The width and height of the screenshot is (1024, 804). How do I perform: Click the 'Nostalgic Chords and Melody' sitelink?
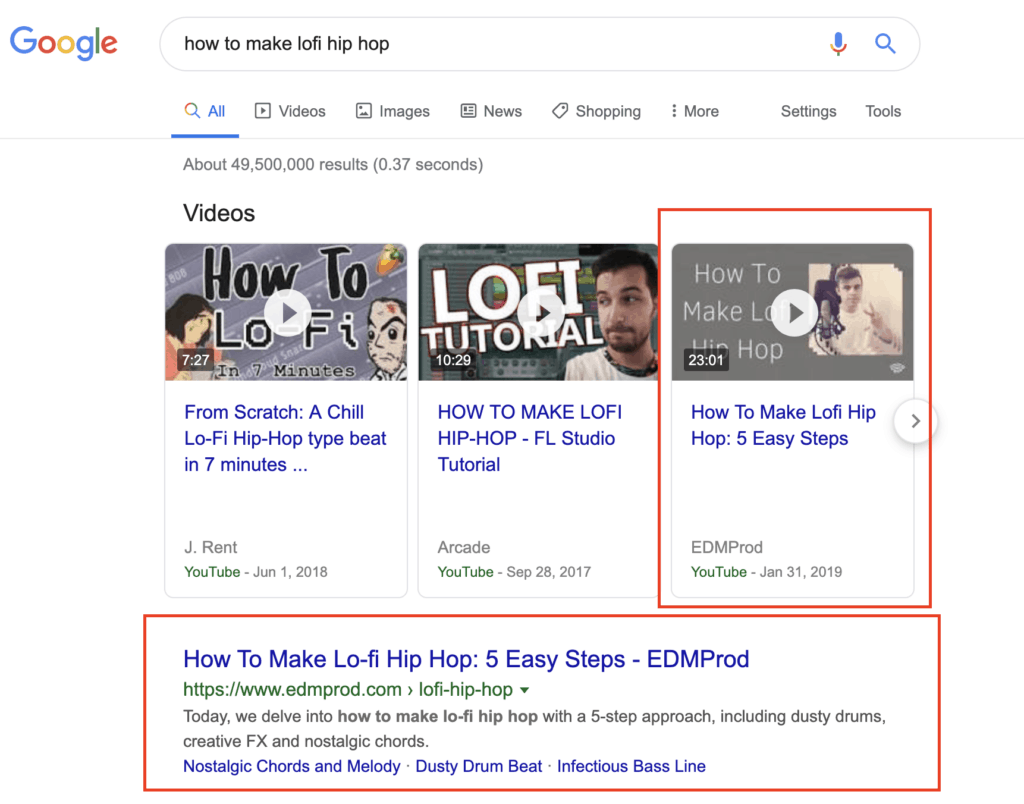click(292, 766)
